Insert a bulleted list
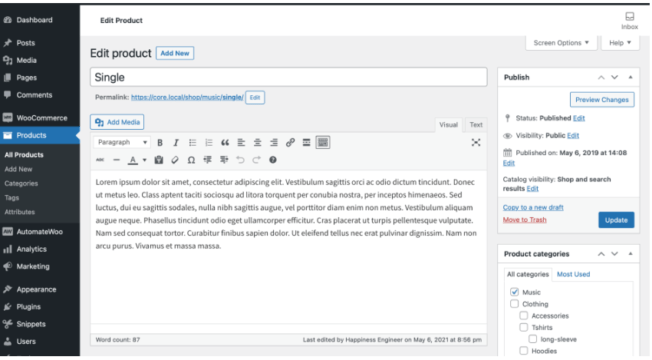Image resolution: width=652 pixels, height=360 pixels. point(192,143)
